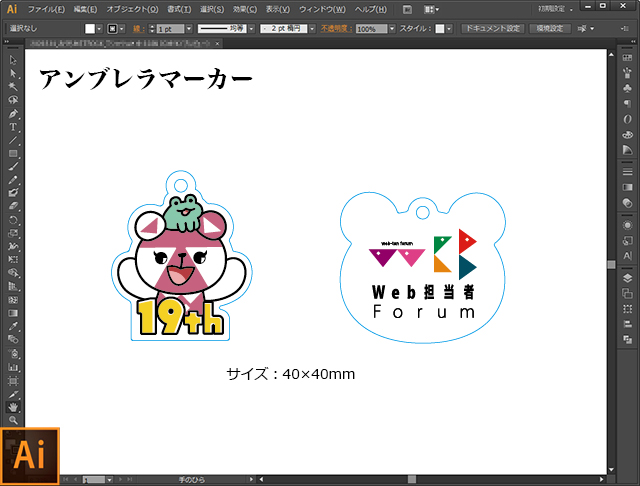Open the Arrange Documents dropdown

point(431,9)
